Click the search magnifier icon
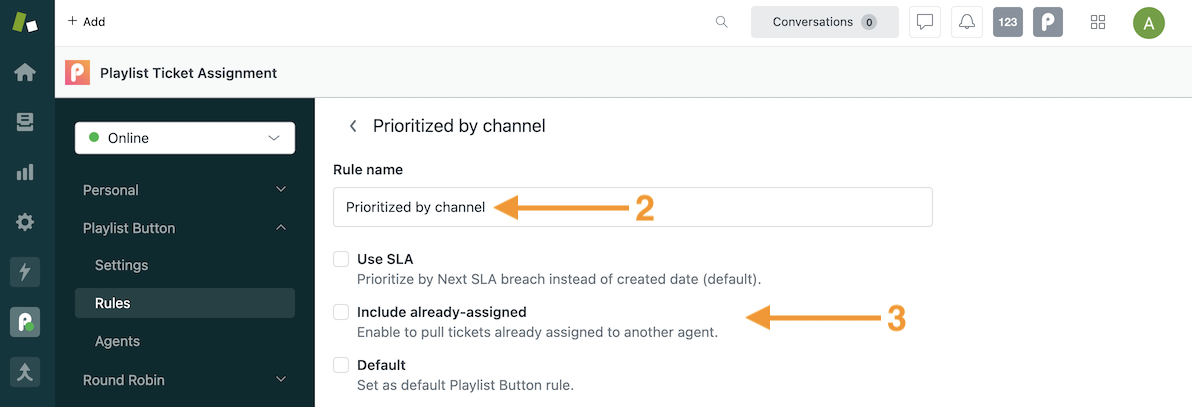This screenshot has height=407, width=1192. point(722,22)
